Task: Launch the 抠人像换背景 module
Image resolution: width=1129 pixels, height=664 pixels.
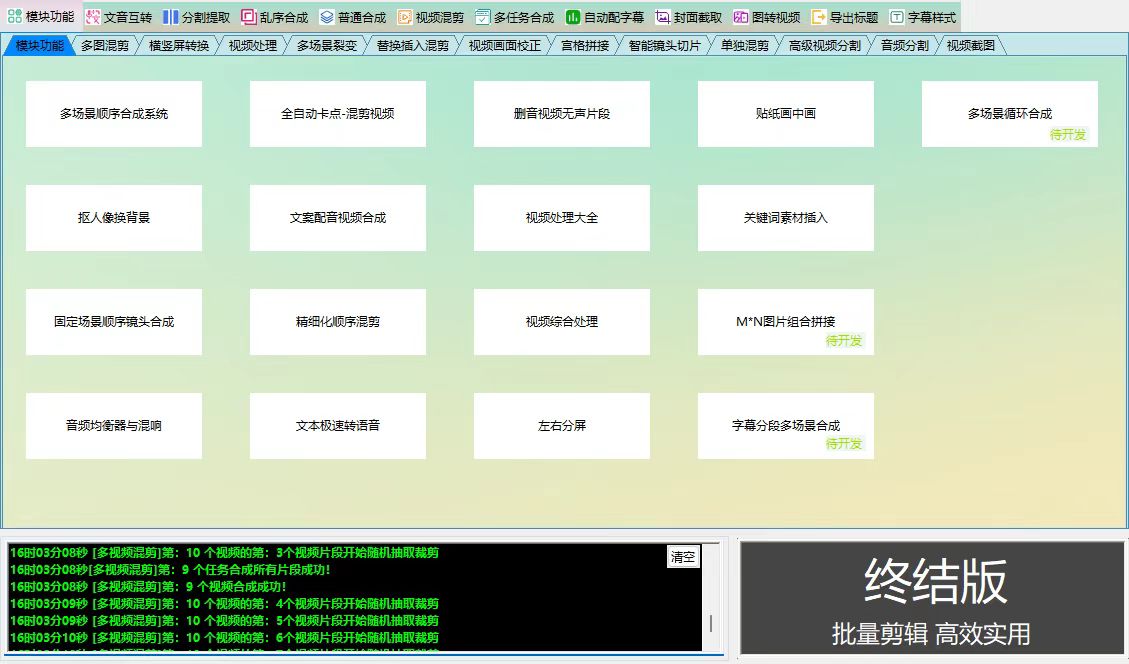Action: click(x=114, y=218)
